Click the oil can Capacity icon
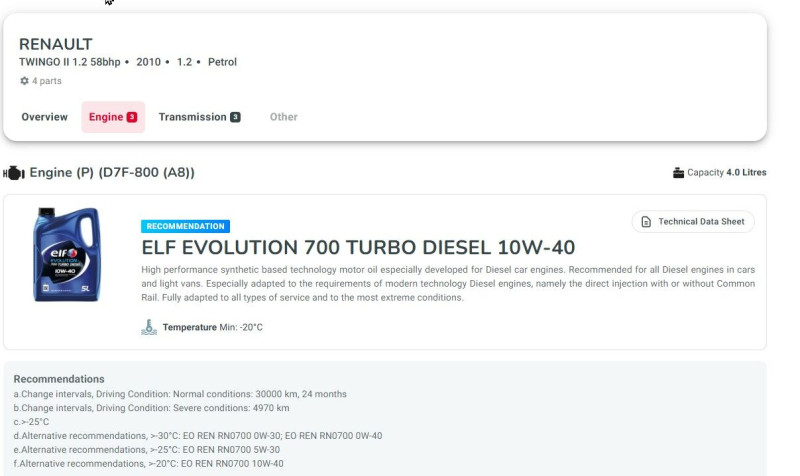Image resolution: width=800 pixels, height=476 pixels. tap(678, 172)
